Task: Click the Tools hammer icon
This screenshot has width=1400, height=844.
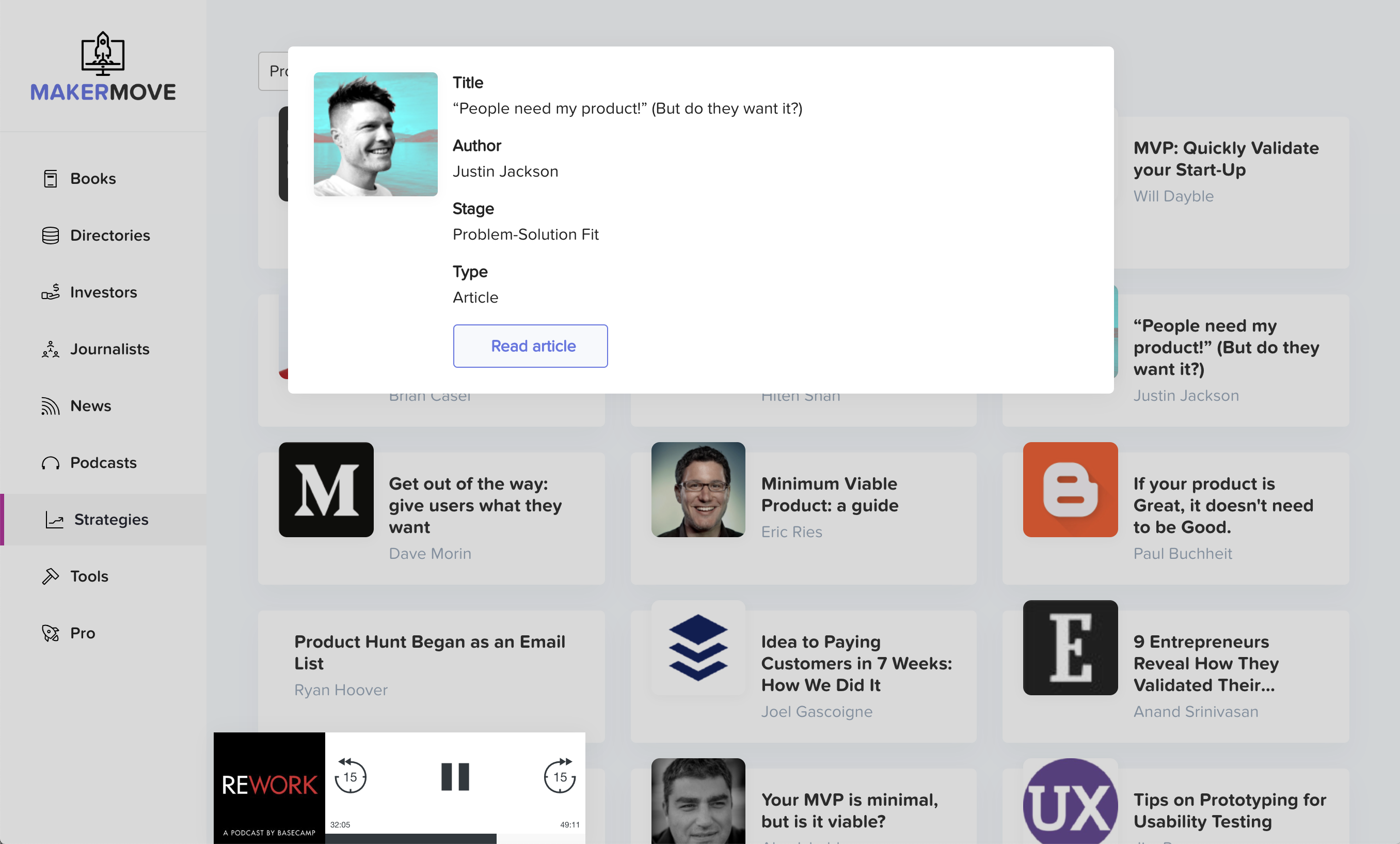Action: coord(50,576)
